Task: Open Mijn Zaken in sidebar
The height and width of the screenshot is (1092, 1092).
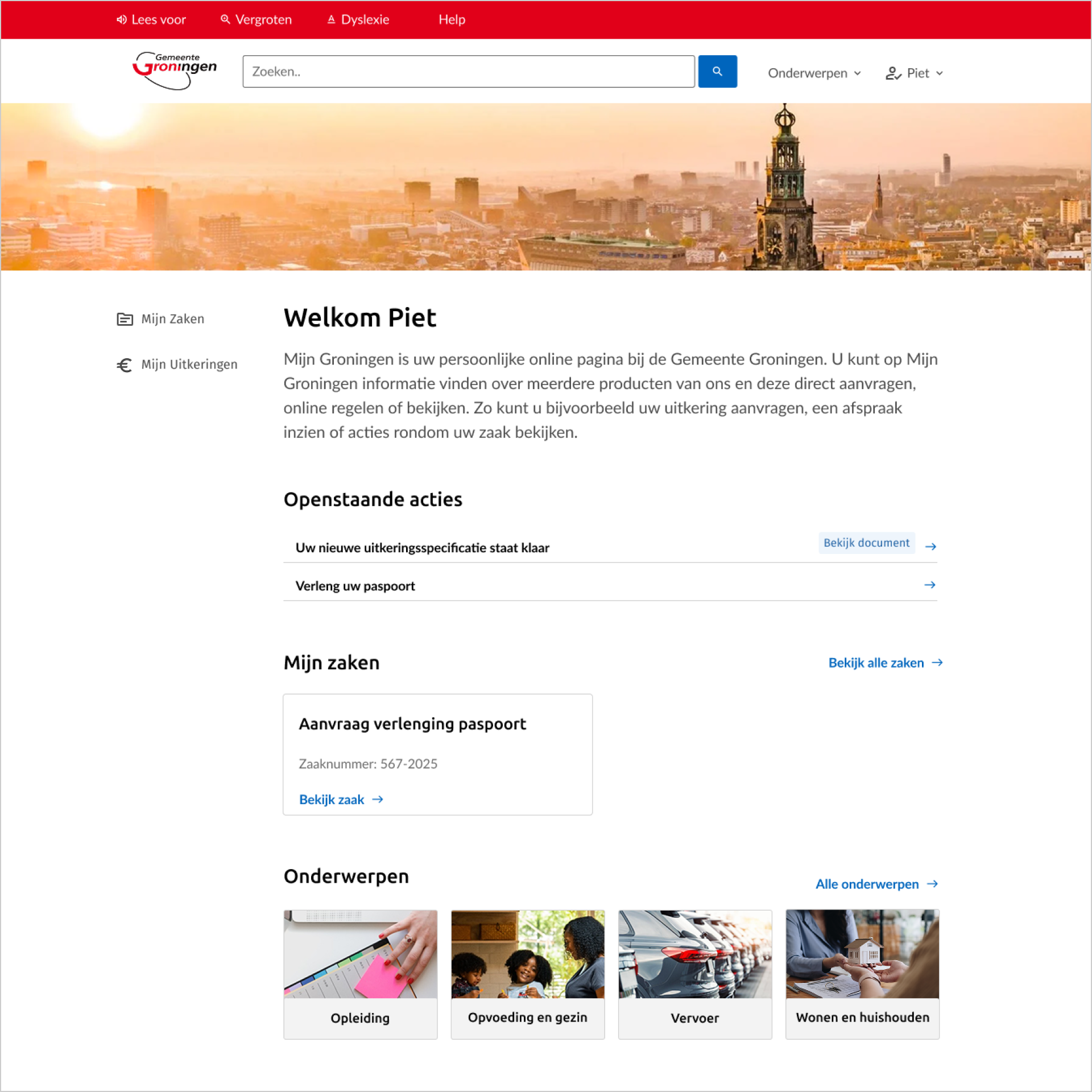Action: coord(172,319)
